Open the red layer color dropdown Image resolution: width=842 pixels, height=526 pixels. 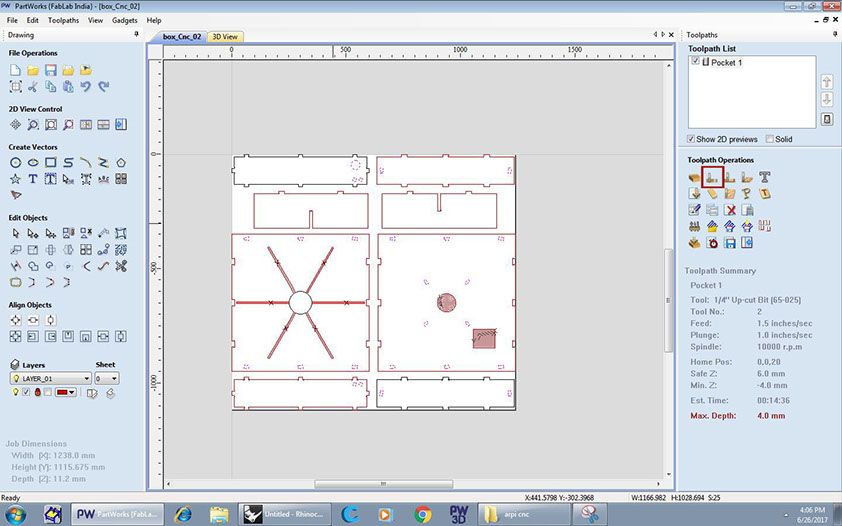click(x=66, y=393)
